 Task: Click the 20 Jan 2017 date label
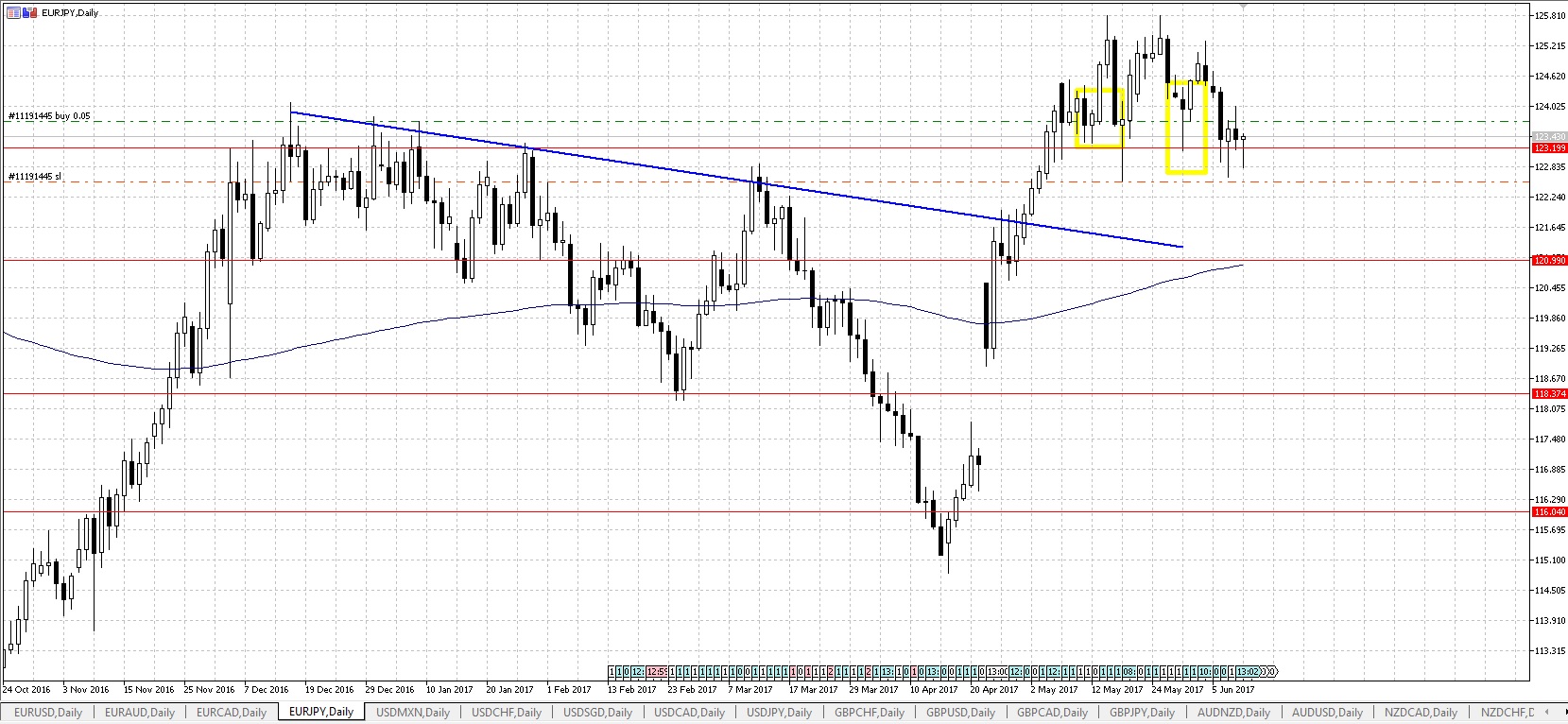tap(510, 690)
